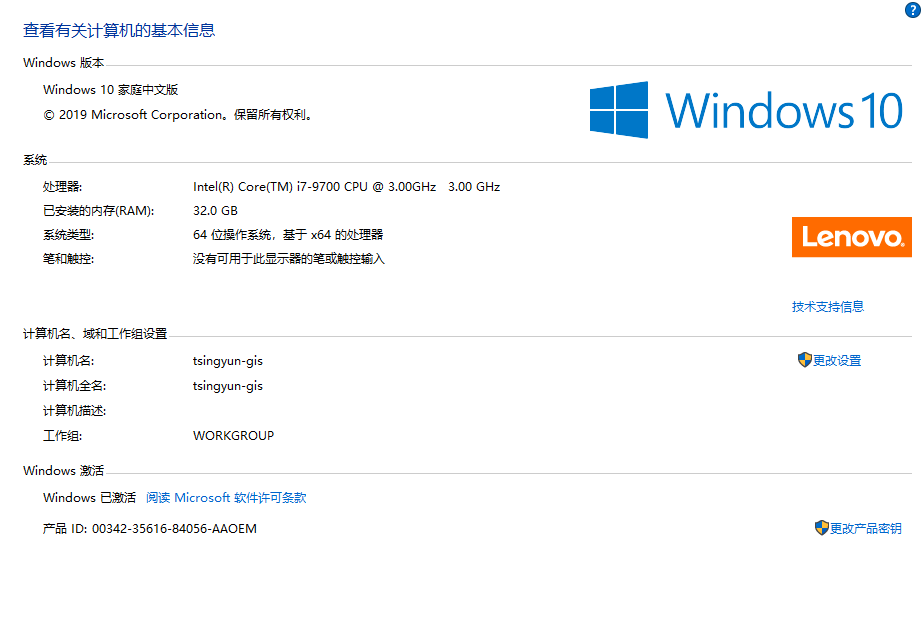
Task: Click the 系统 section header
Action: pos(35,160)
